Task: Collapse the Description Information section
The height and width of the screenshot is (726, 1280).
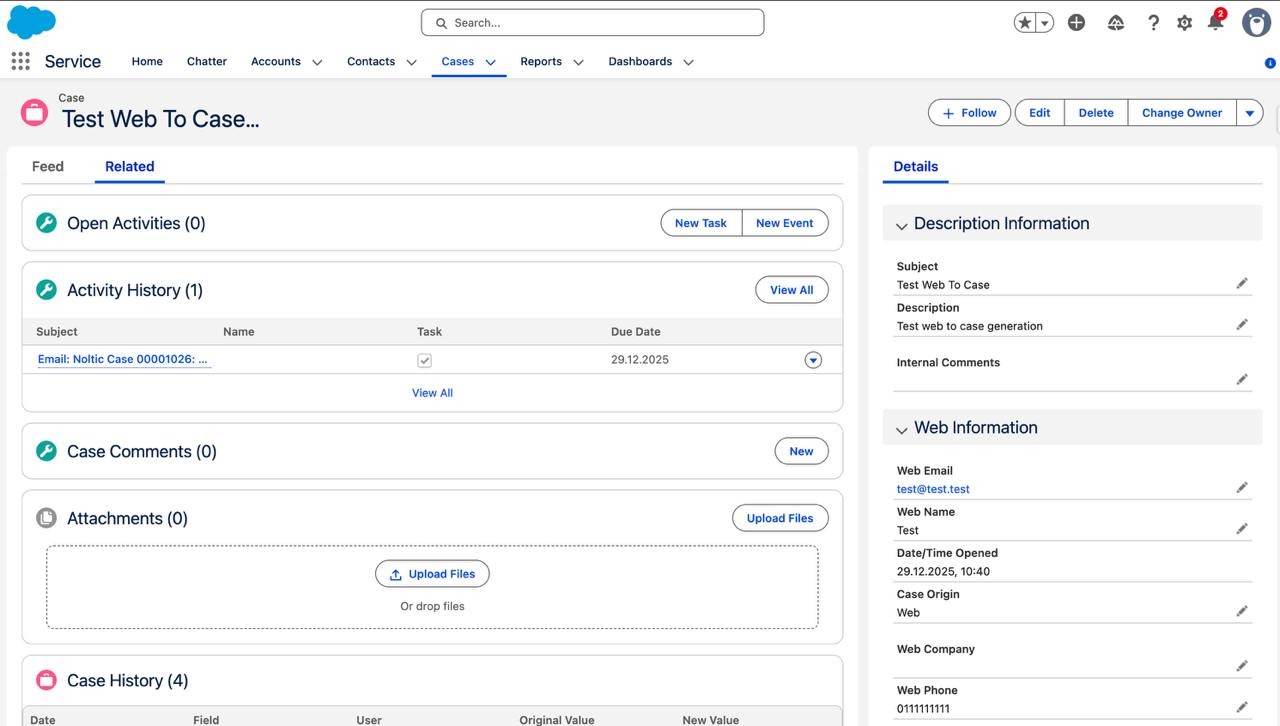Action: click(x=901, y=225)
